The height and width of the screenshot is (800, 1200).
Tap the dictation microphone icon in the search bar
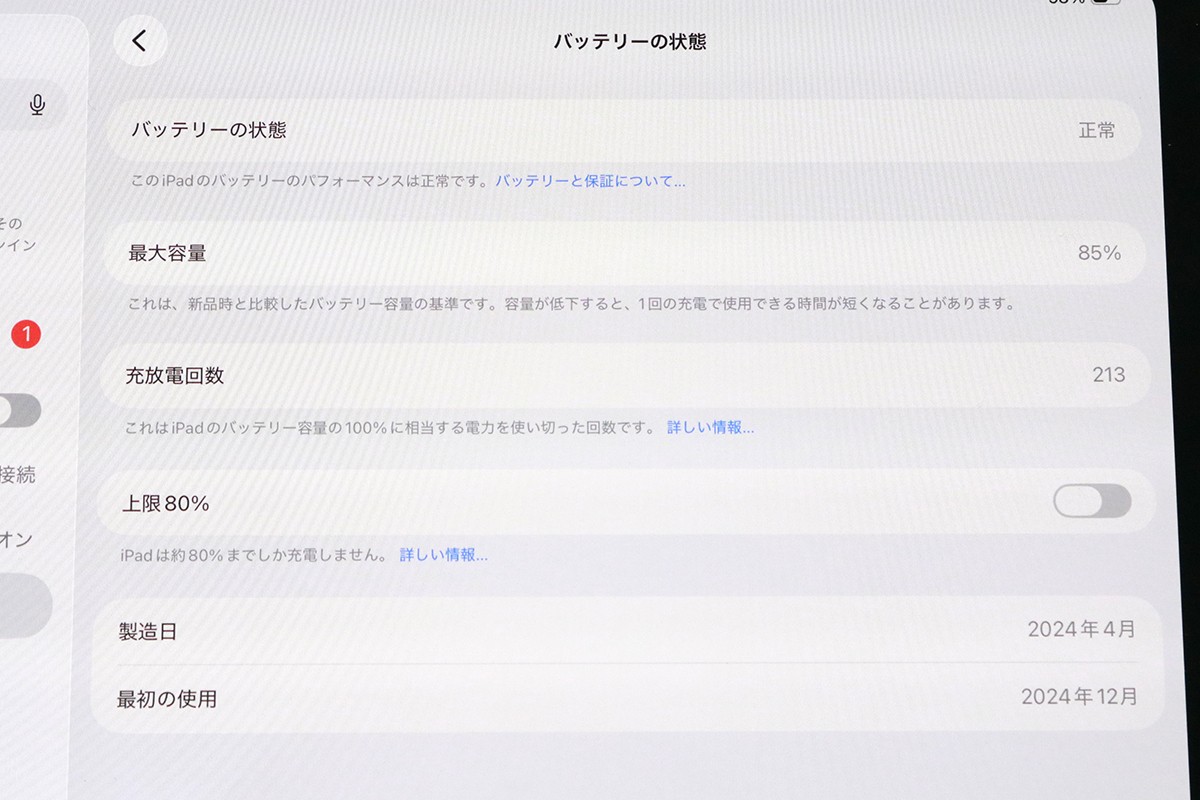37,105
